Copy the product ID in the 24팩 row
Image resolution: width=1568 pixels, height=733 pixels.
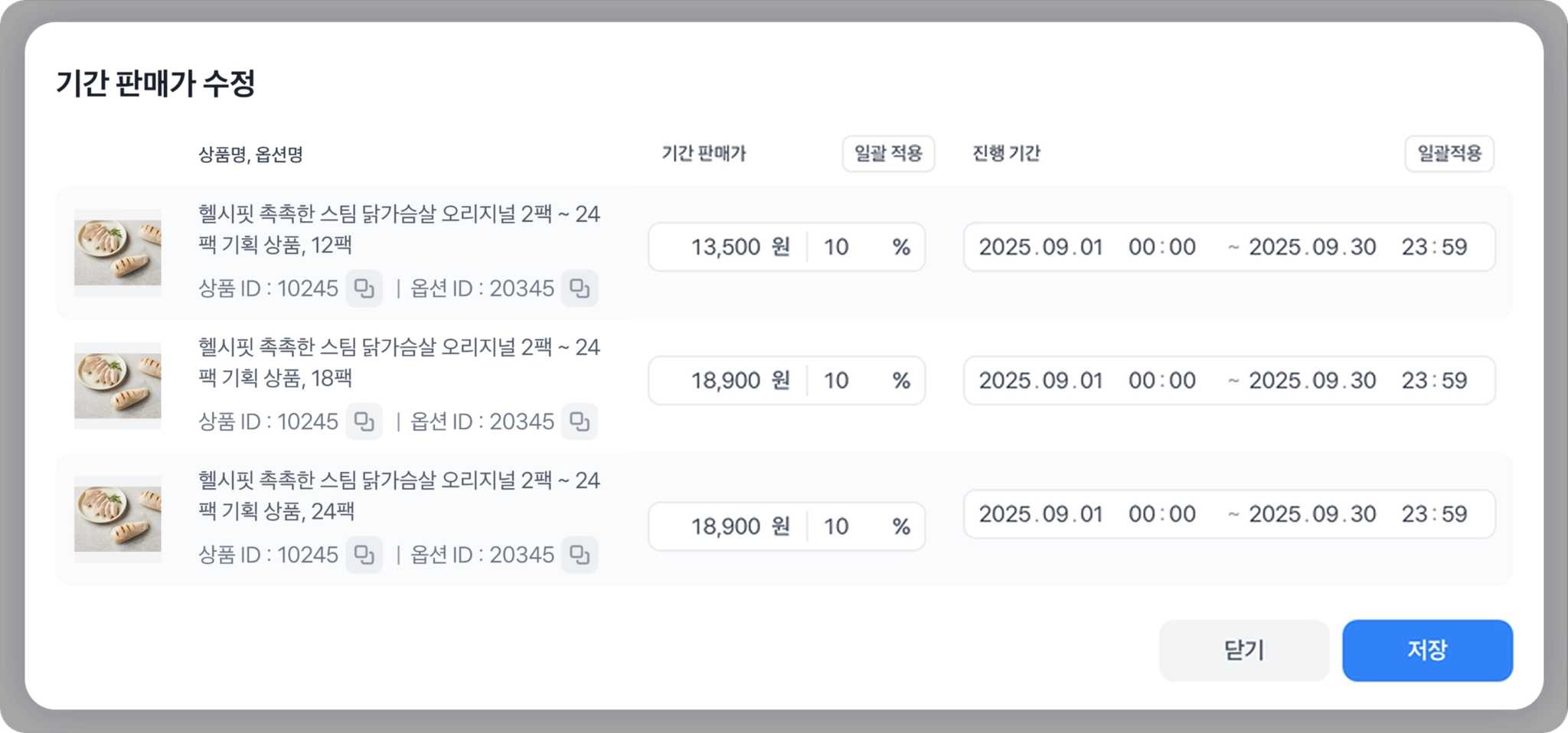click(x=364, y=555)
